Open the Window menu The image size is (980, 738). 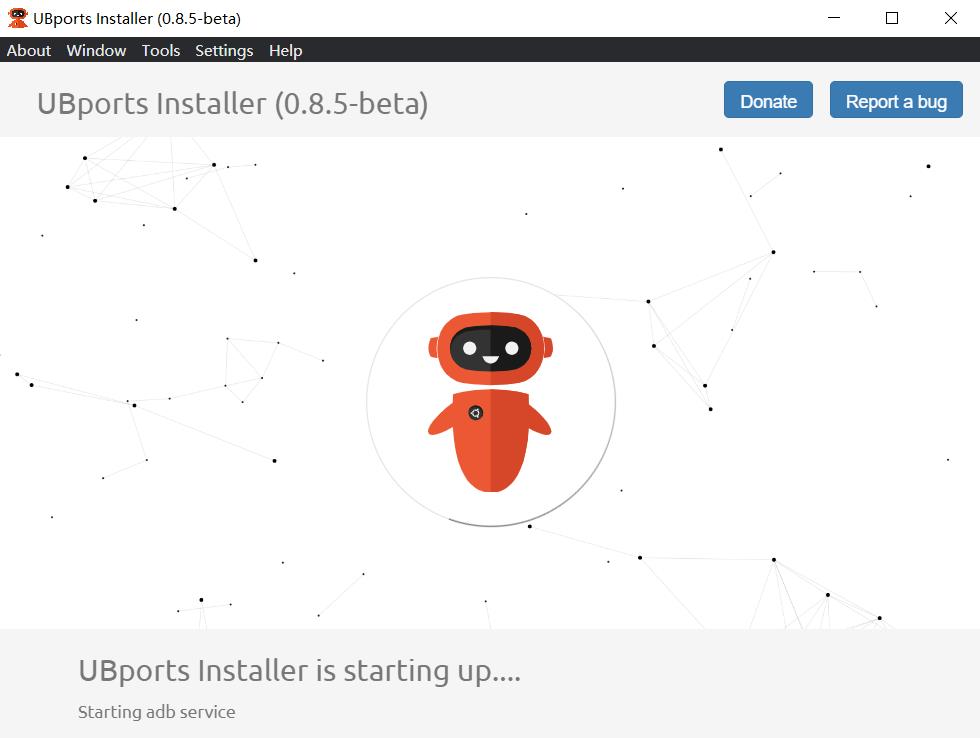96,50
